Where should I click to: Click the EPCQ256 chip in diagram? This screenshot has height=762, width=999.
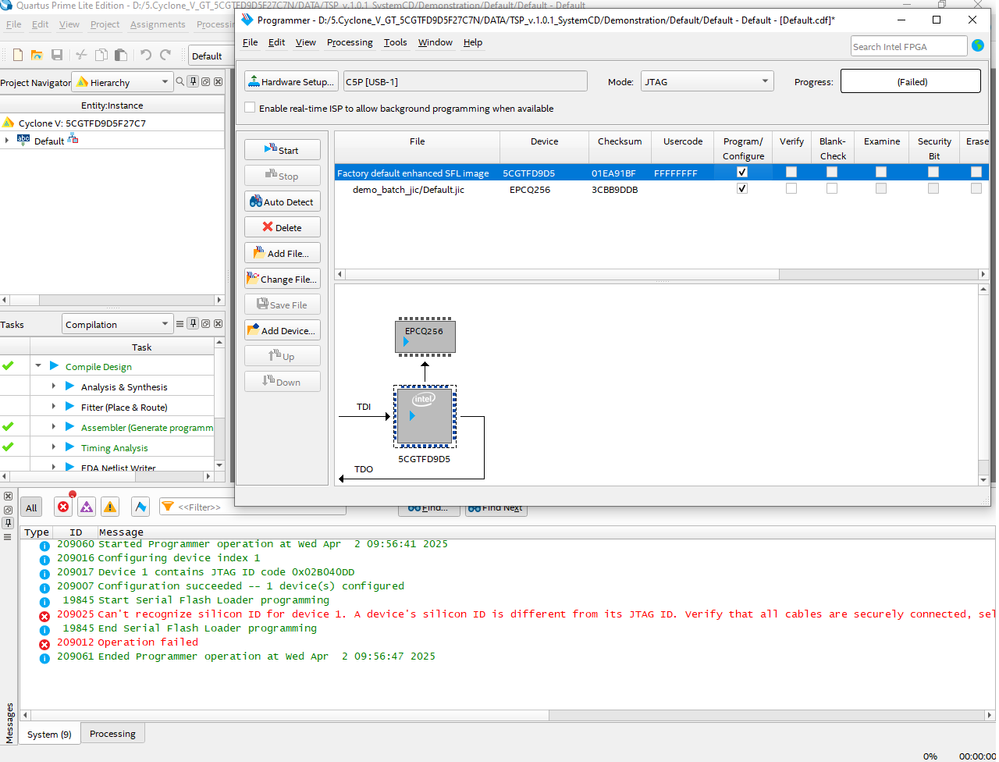[x=424, y=336]
